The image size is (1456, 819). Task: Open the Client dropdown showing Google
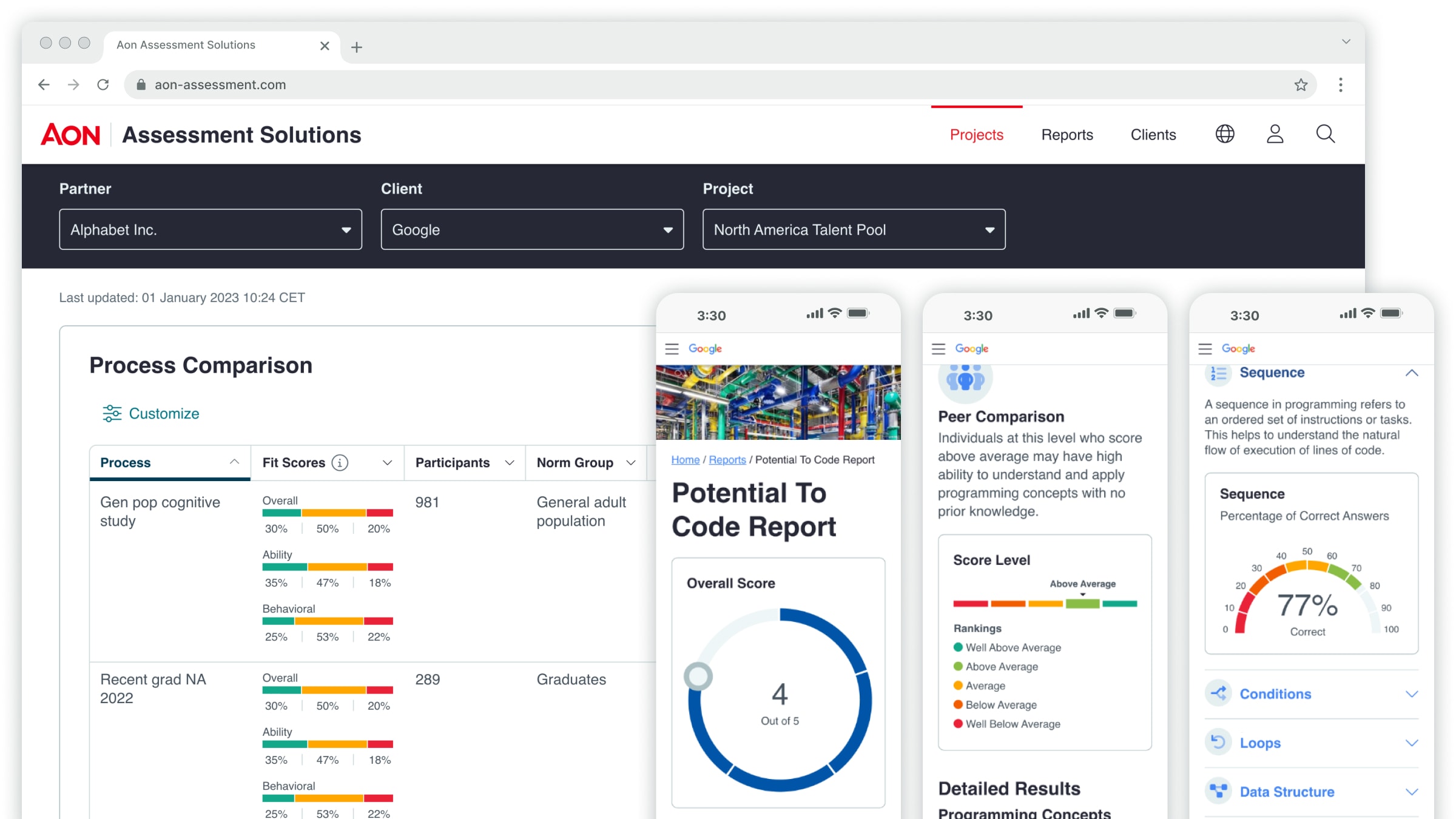(x=532, y=229)
